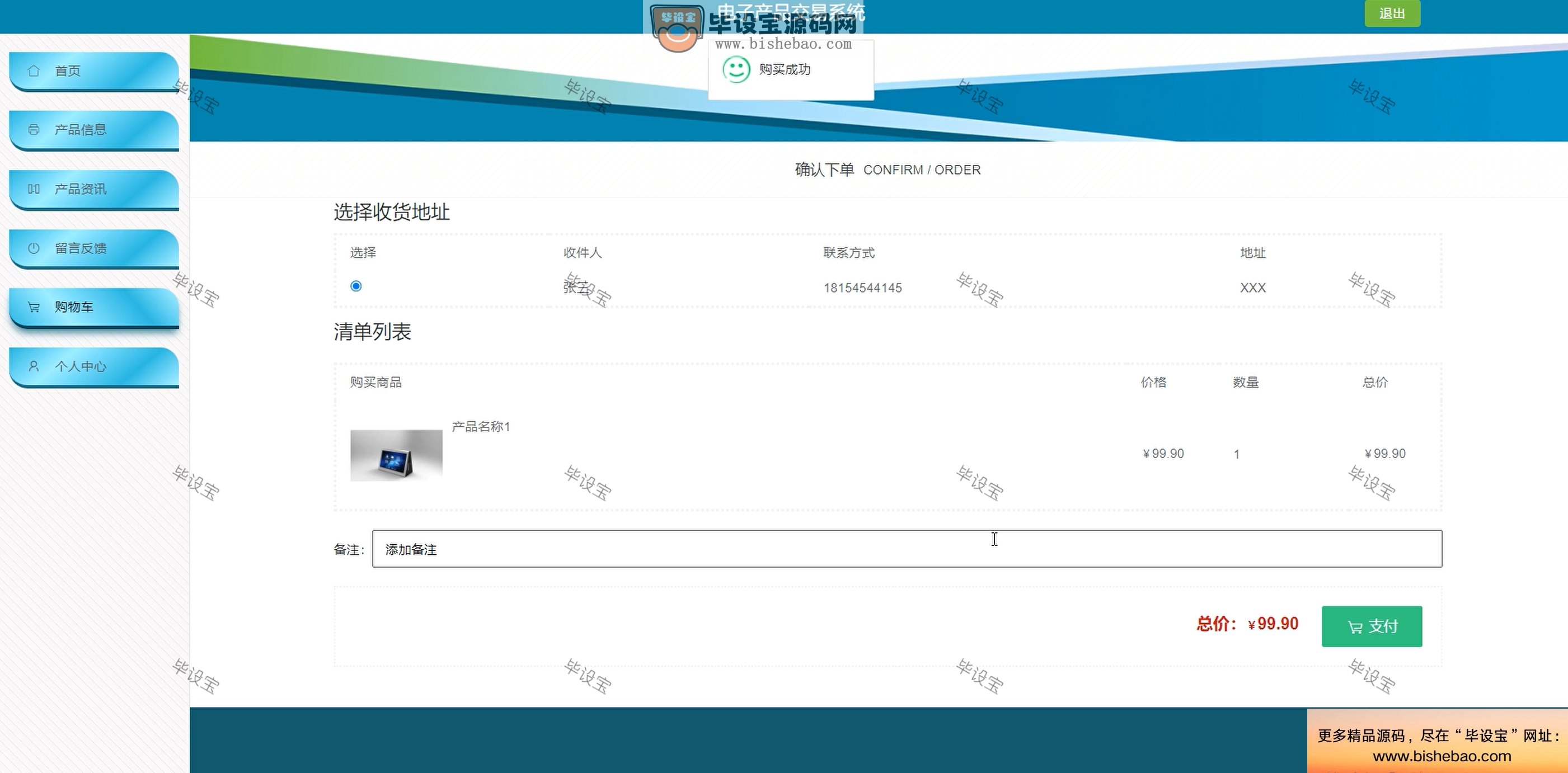Click the power icon beside 留言反馈

point(34,248)
